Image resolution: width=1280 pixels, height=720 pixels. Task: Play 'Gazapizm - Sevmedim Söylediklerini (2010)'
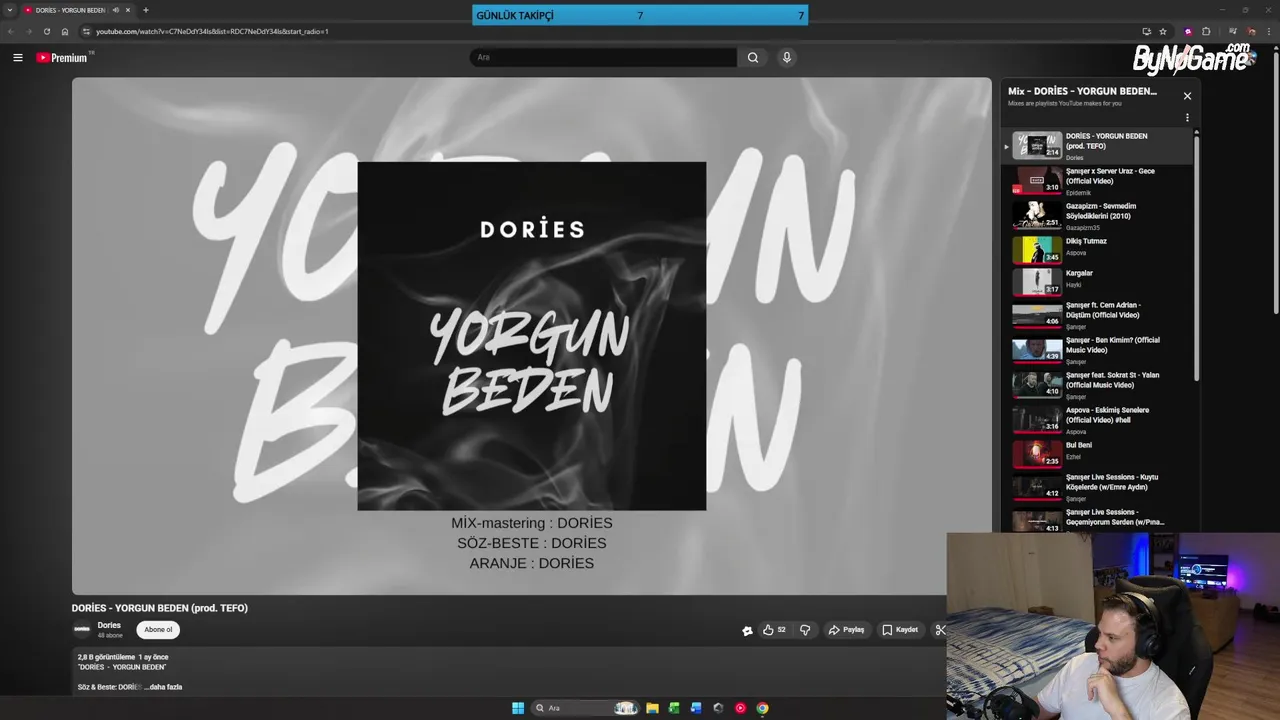(1098, 216)
